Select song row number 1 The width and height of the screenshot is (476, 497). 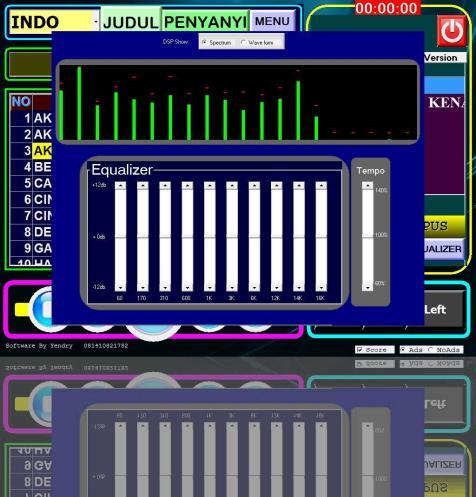pyautogui.click(x=32, y=118)
